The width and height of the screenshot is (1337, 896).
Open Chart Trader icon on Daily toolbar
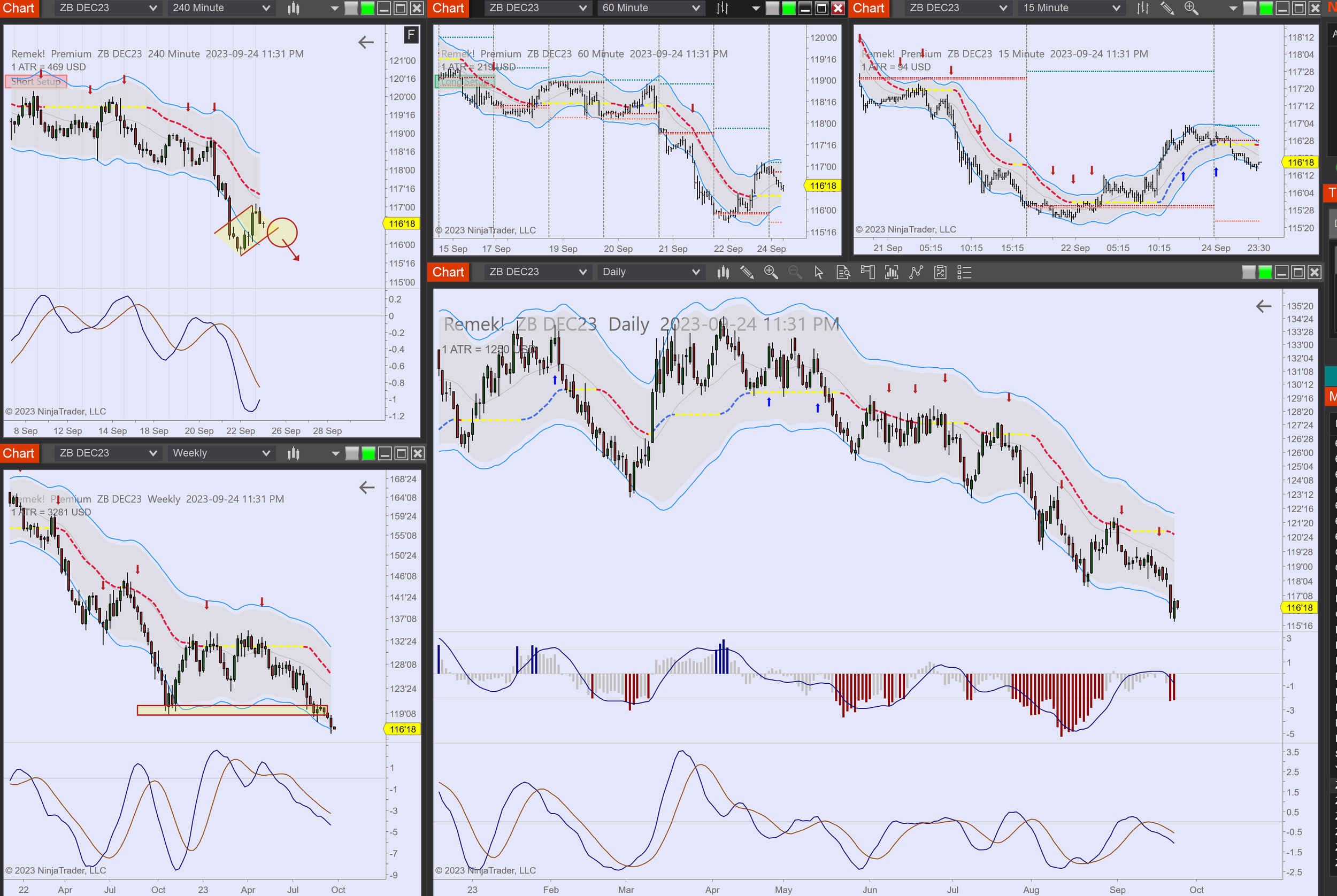[867, 273]
